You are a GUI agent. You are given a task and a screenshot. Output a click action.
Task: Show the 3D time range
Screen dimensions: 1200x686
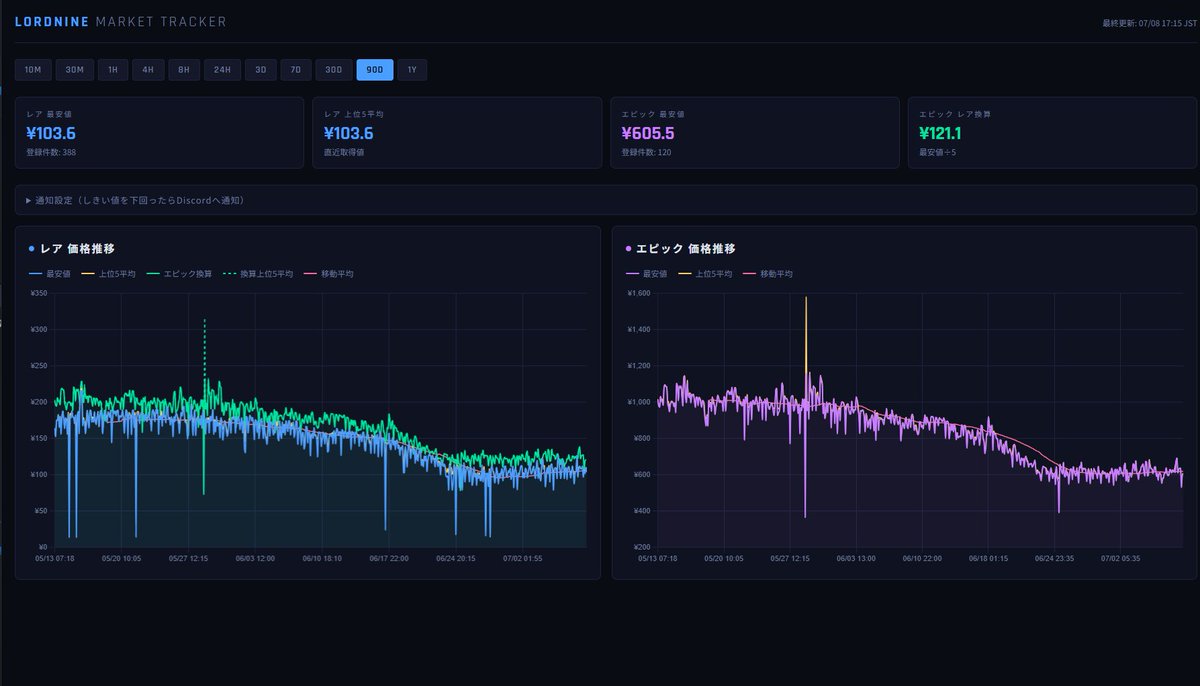tap(260, 70)
